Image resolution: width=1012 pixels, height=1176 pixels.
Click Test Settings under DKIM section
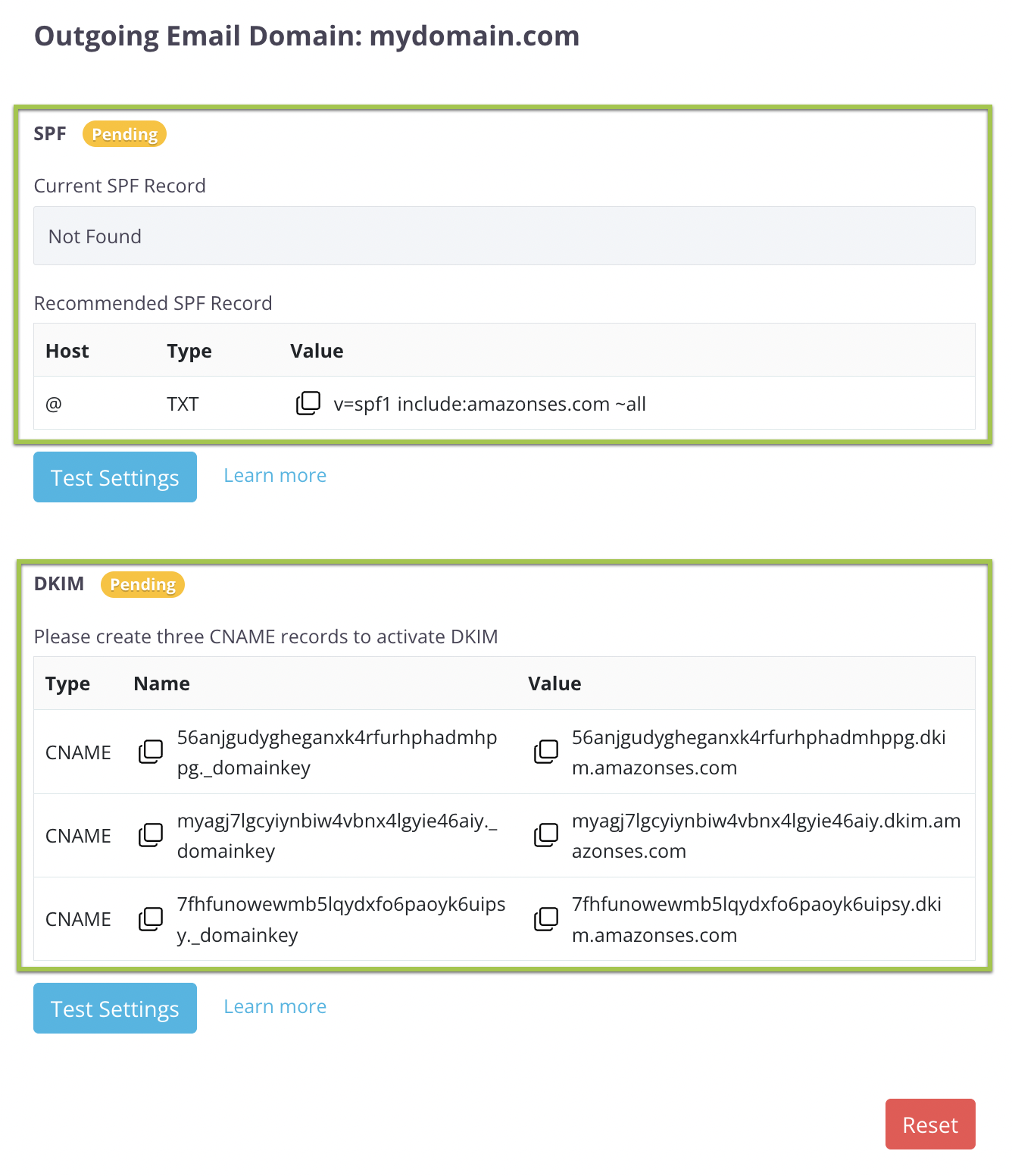coord(115,1009)
